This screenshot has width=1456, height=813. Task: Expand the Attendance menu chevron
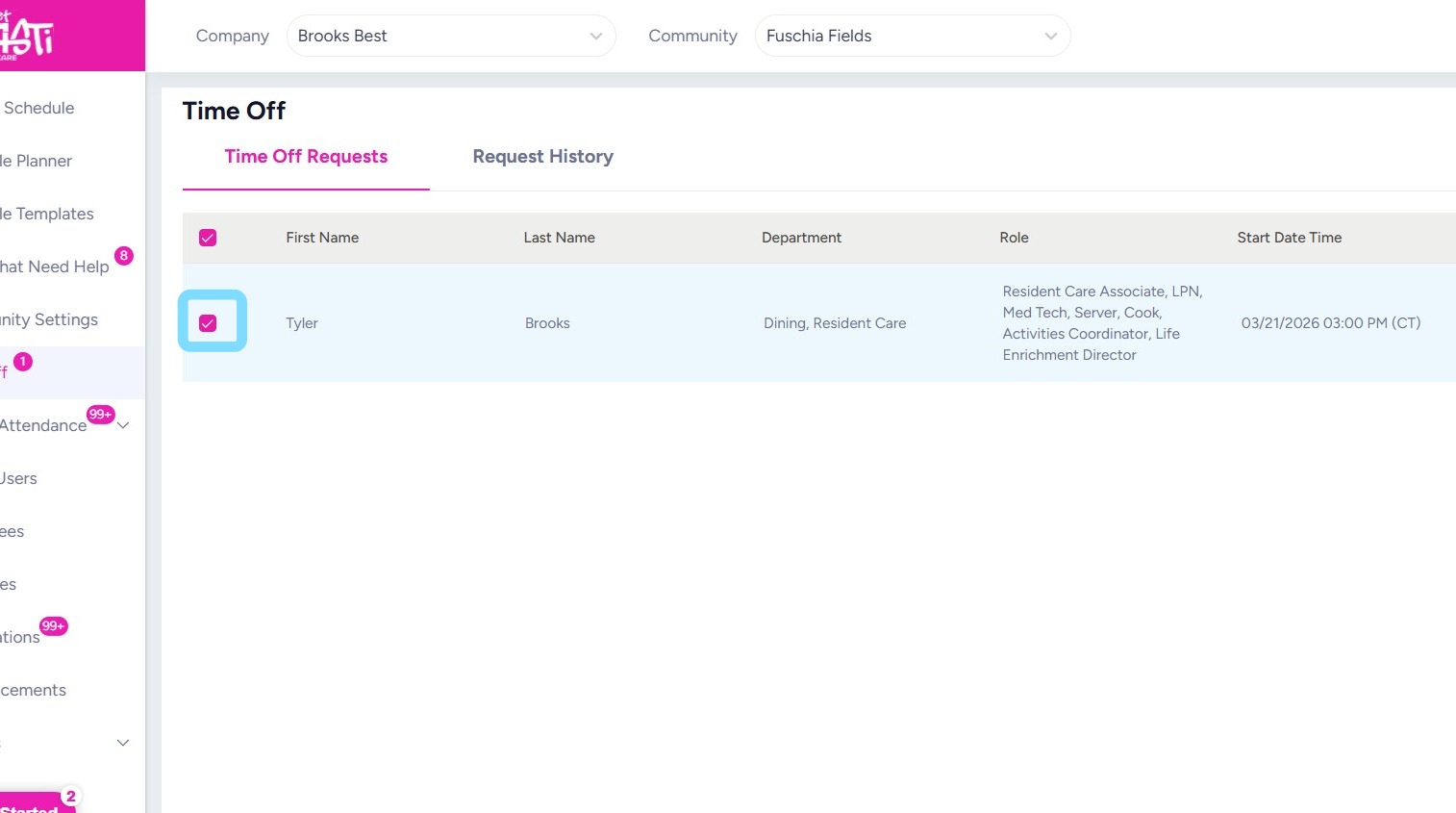pos(123,425)
